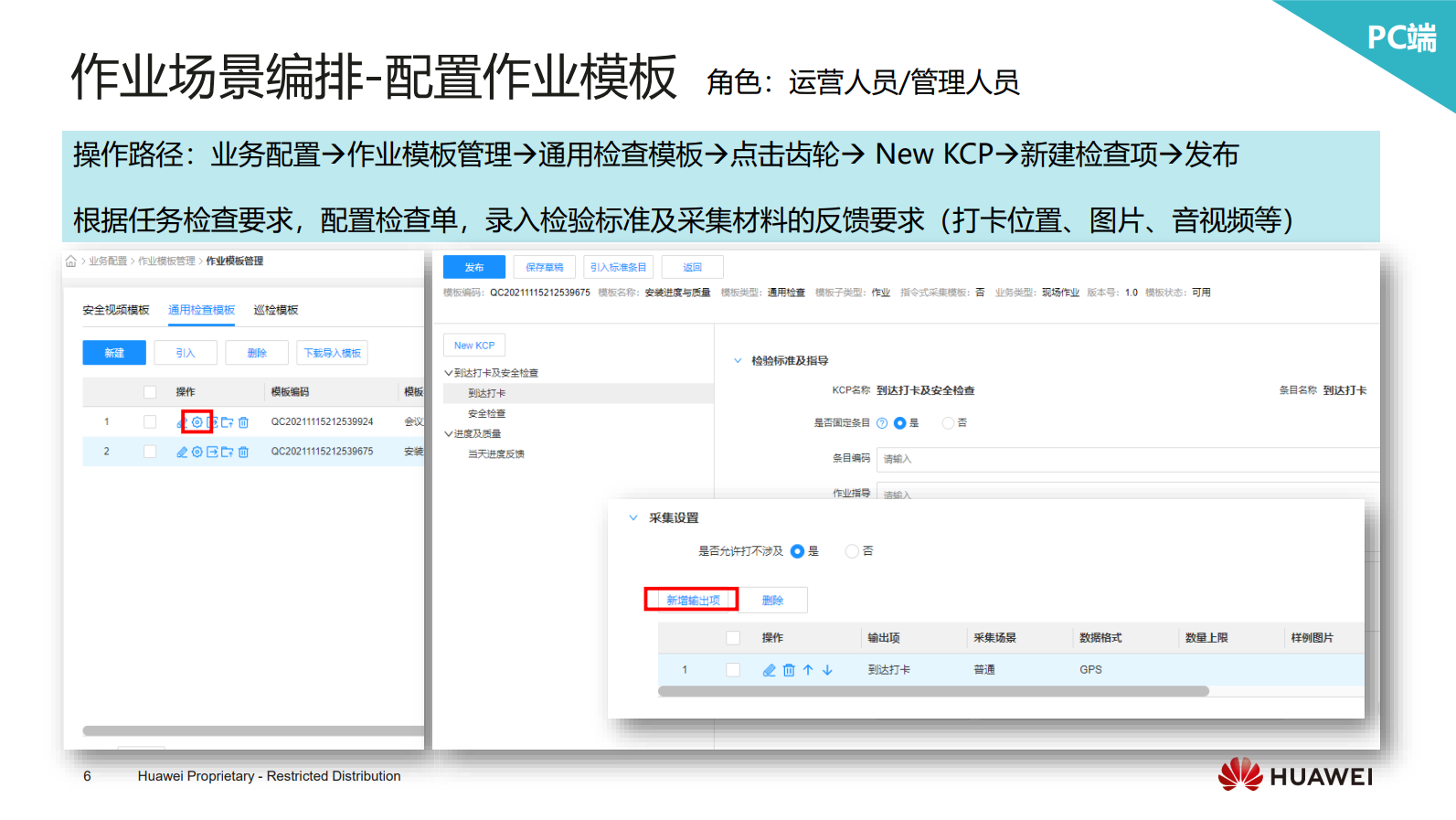Open home icon in breadcrumb

click(70, 261)
